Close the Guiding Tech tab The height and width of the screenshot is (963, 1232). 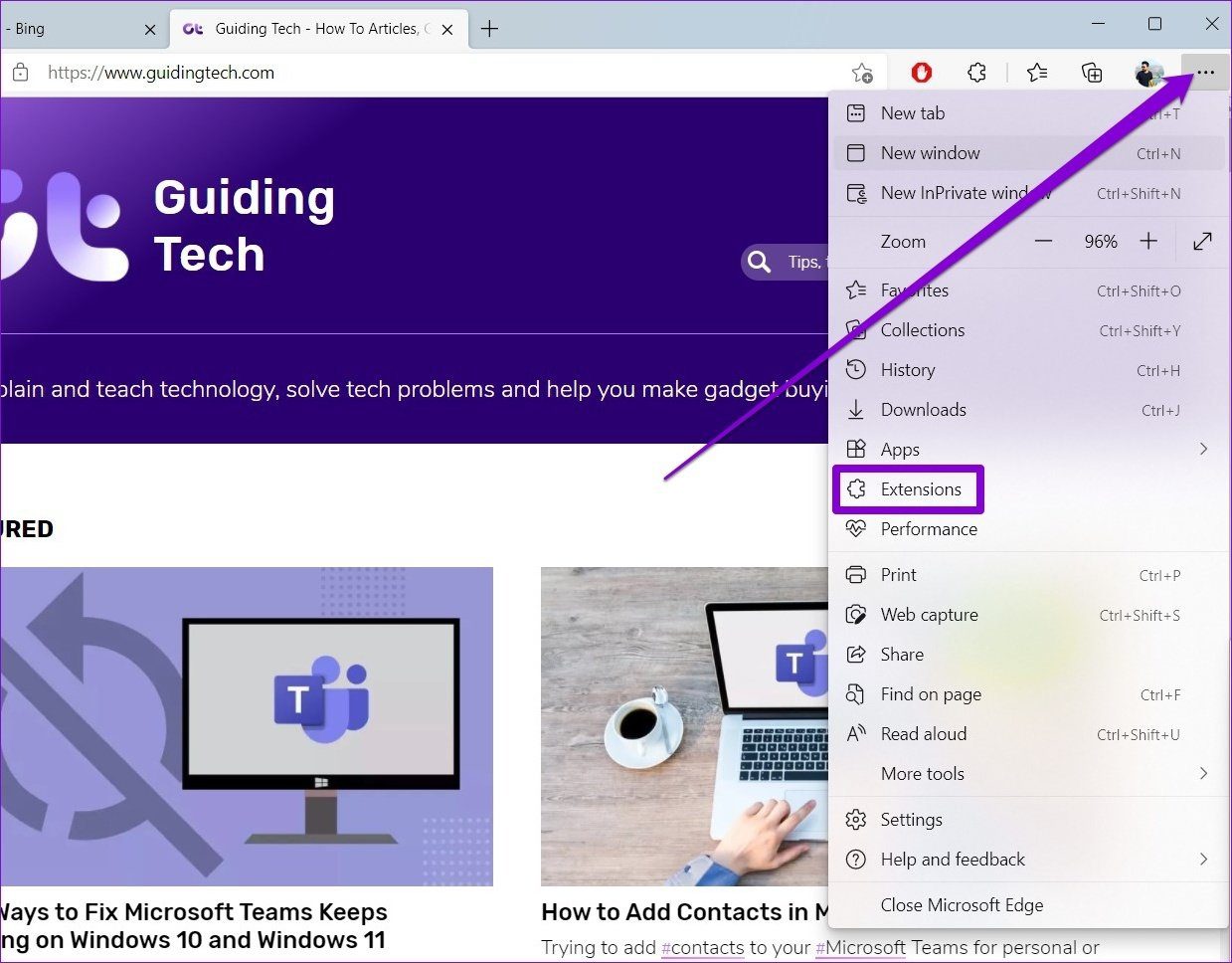447,29
